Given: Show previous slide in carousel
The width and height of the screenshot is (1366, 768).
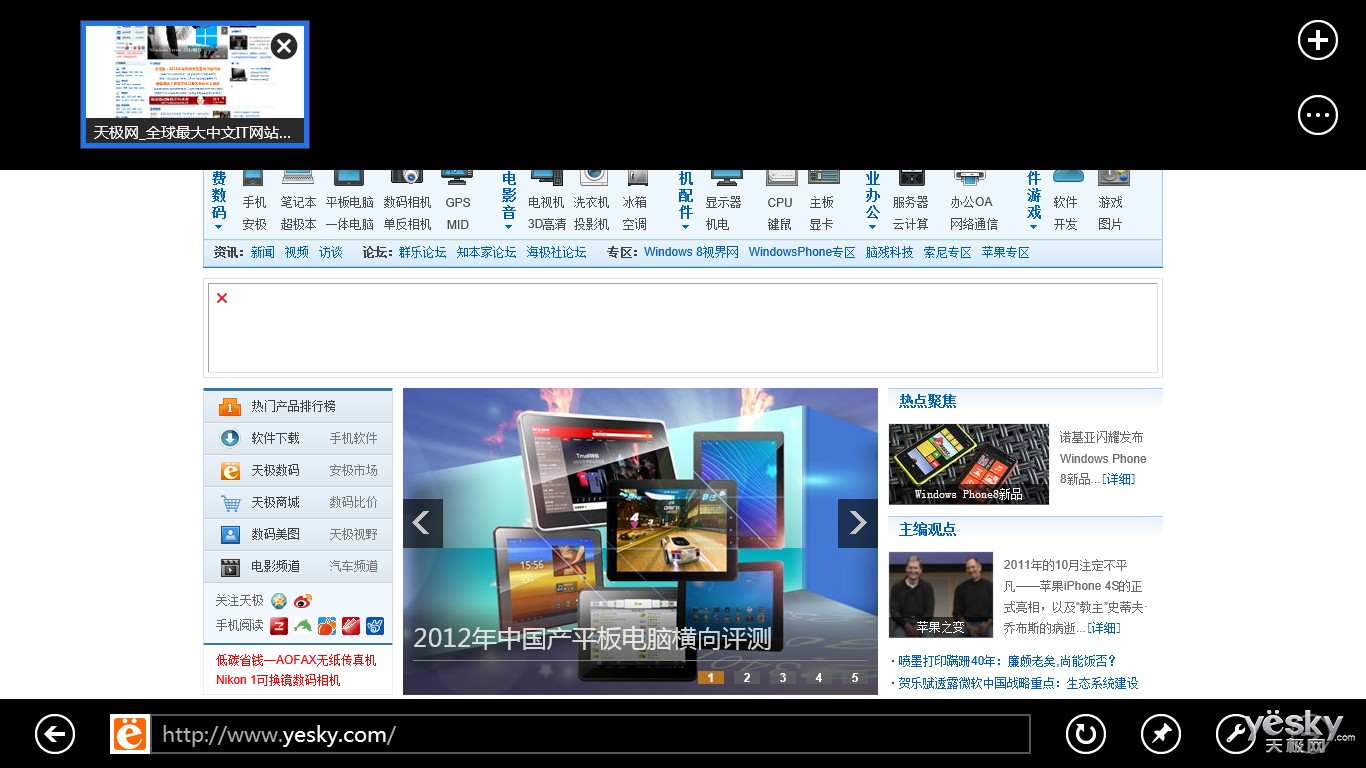Looking at the screenshot, I should coord(422,523).
